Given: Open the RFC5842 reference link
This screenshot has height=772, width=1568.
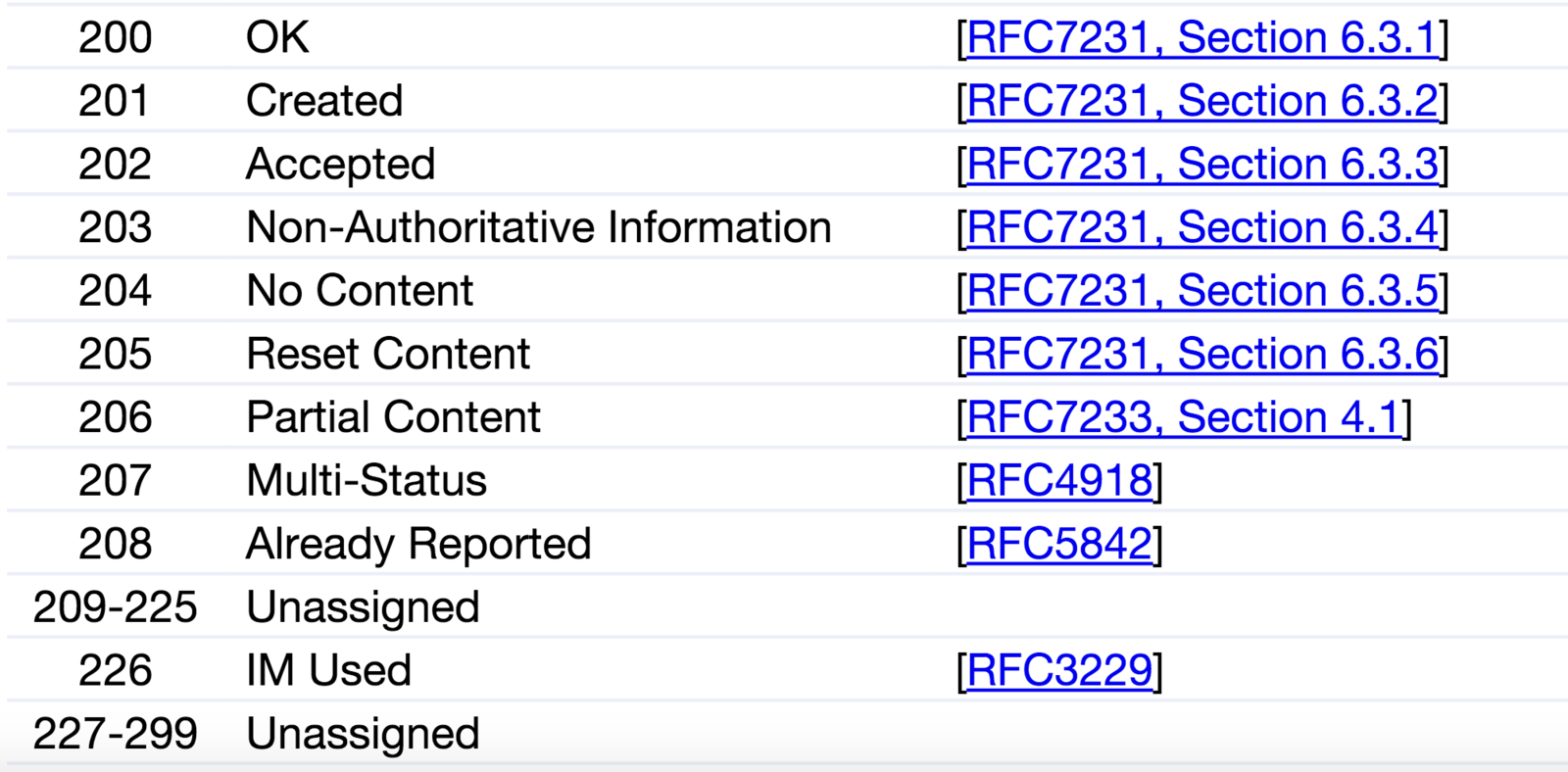Looking at the screenshot, I should (x=1059, y=544).
